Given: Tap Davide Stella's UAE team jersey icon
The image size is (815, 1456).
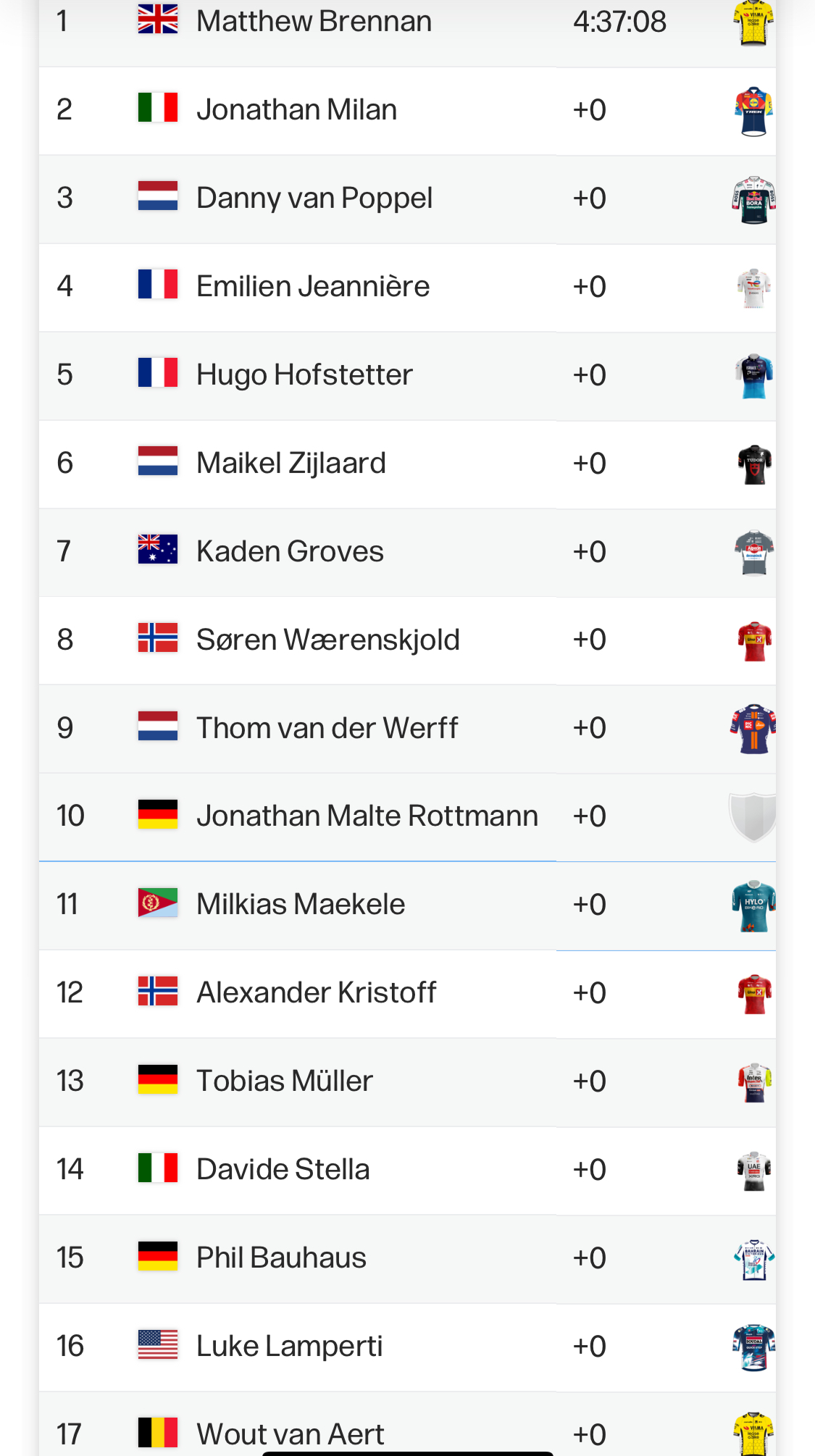Looking at the screenshot, I should point(754,1171).
